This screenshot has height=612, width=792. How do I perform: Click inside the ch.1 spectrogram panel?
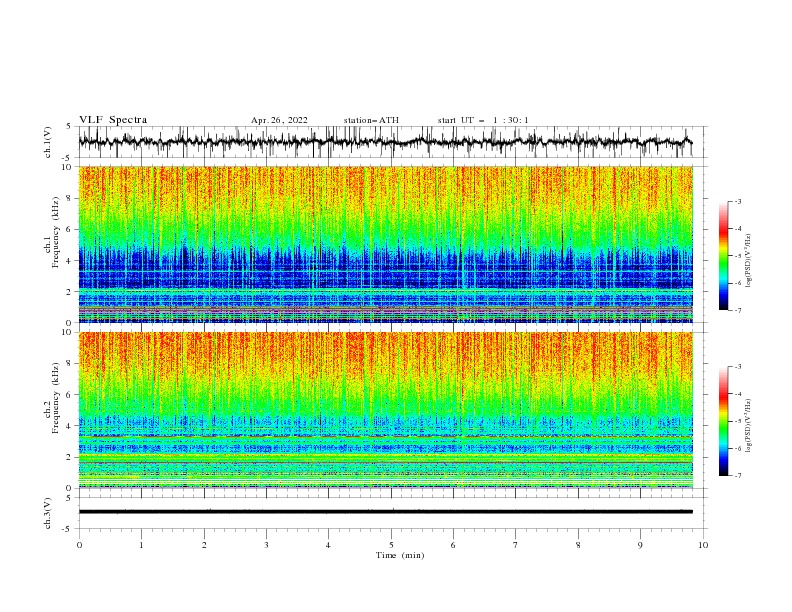point(386,244)
